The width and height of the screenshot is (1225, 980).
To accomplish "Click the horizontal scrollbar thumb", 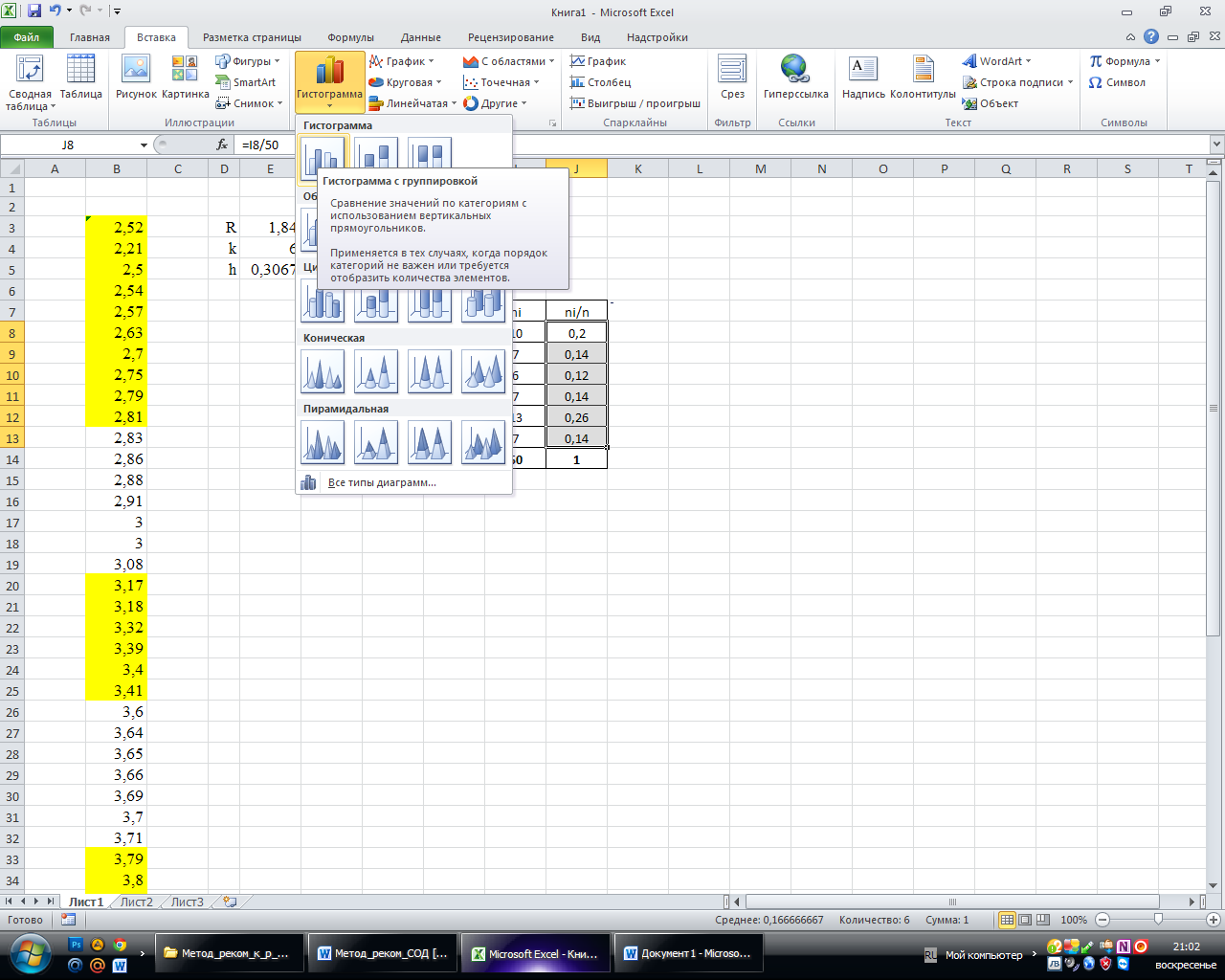I will (x=952, y=902).
